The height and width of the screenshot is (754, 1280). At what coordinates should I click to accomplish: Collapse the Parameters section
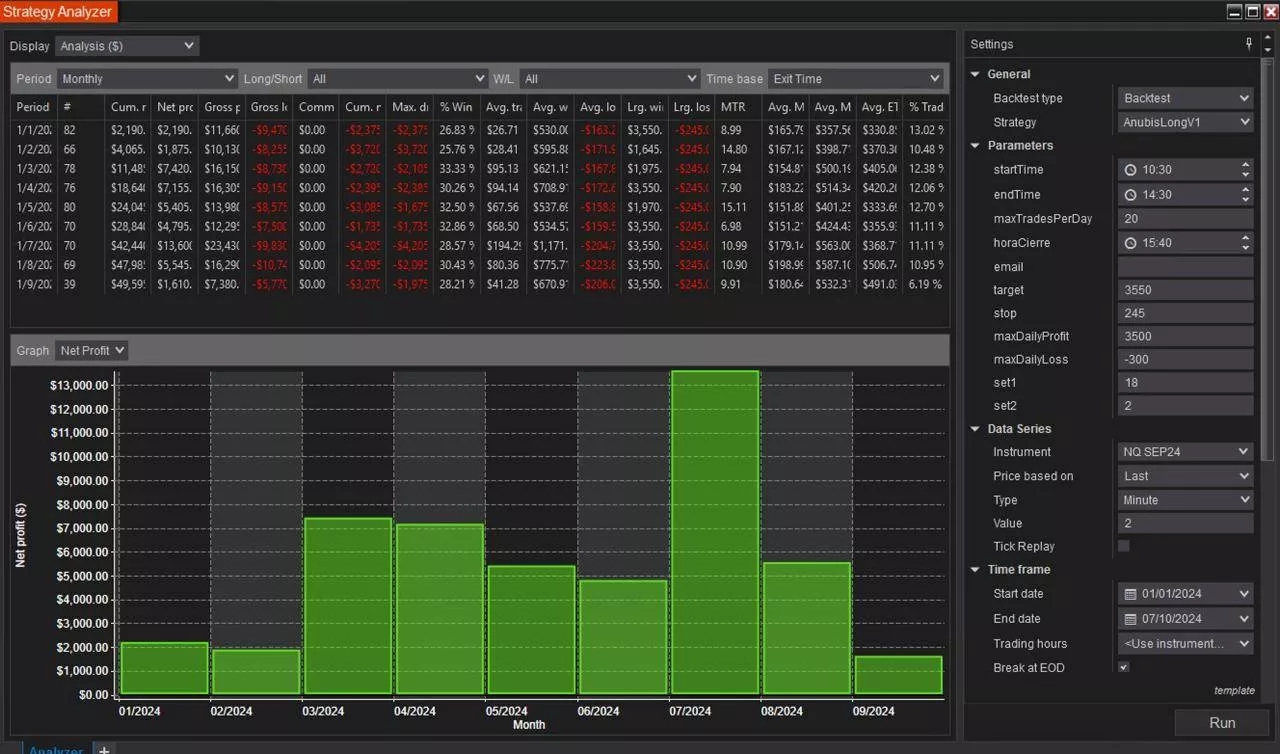point(975,146)
